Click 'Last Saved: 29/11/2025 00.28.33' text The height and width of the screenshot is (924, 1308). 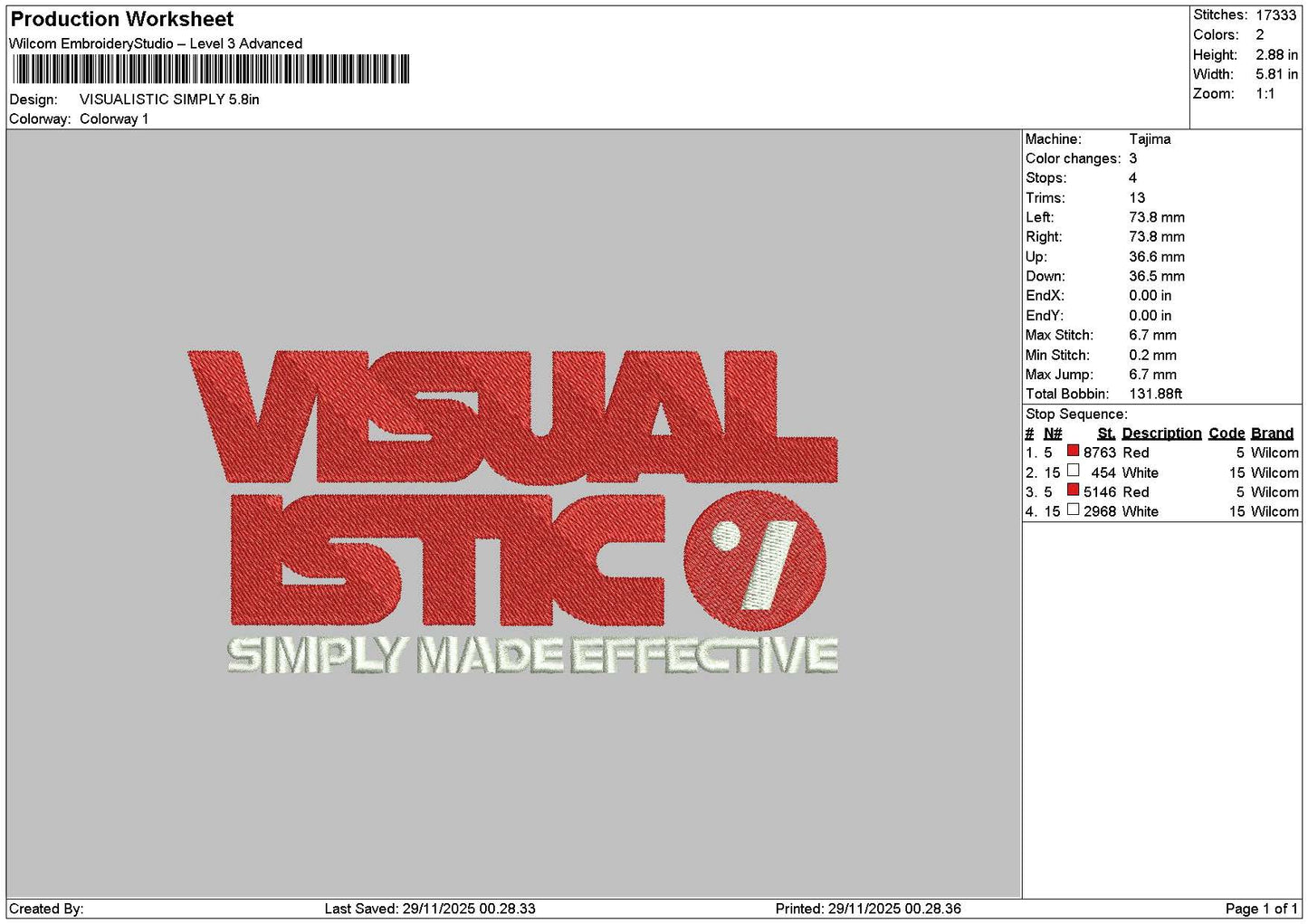(430, 910)
